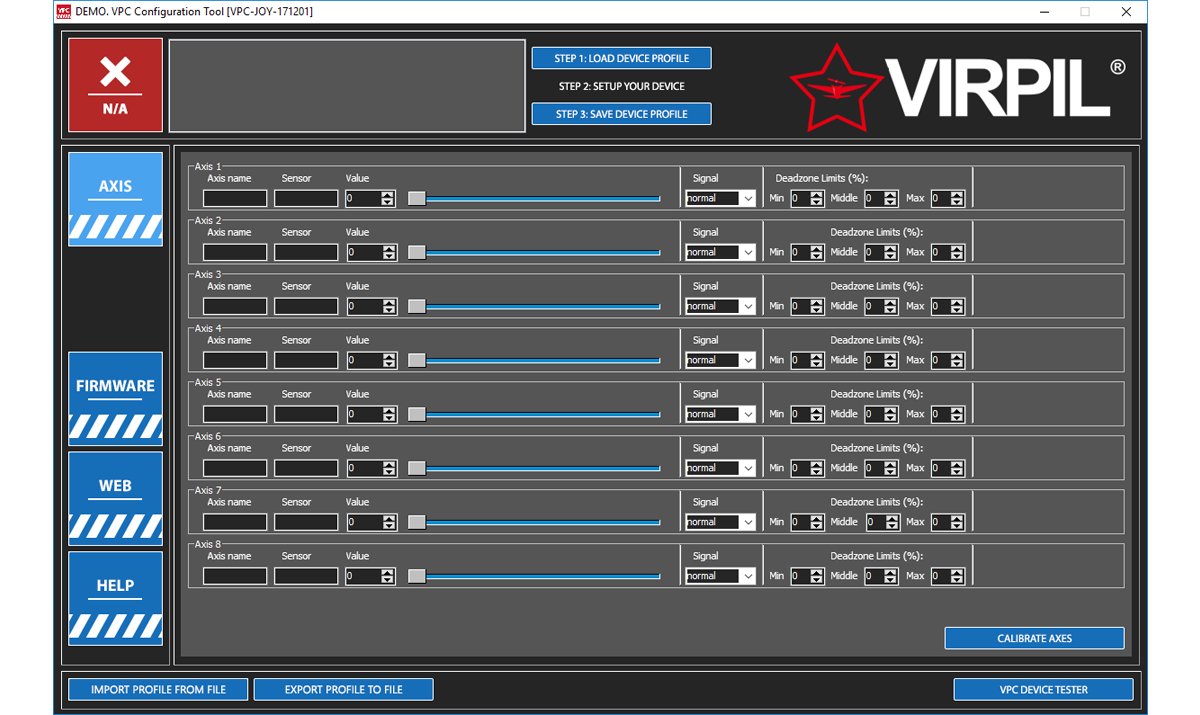The image size is (1200, 715).
Task: Click Axis 4 Min deadzone spinner
Action: click(807, 360)
